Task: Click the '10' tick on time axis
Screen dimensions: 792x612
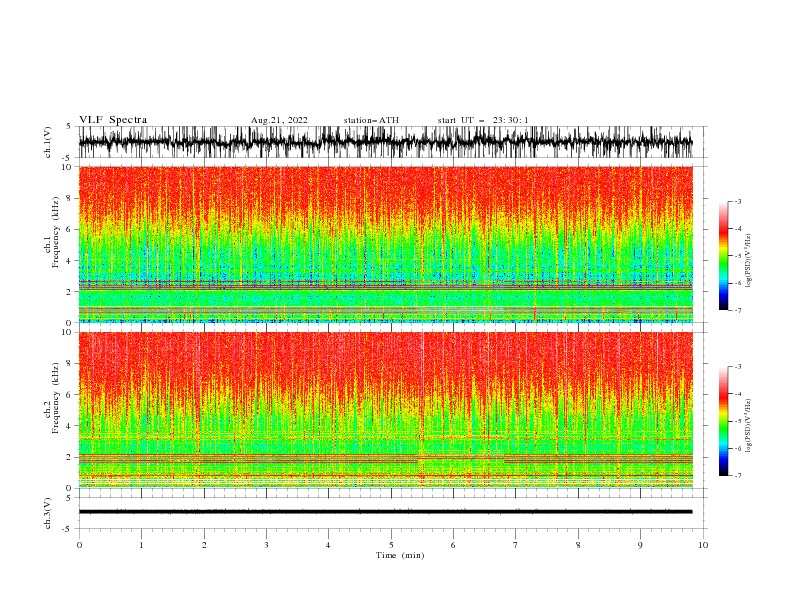Action: click(703, 545)
